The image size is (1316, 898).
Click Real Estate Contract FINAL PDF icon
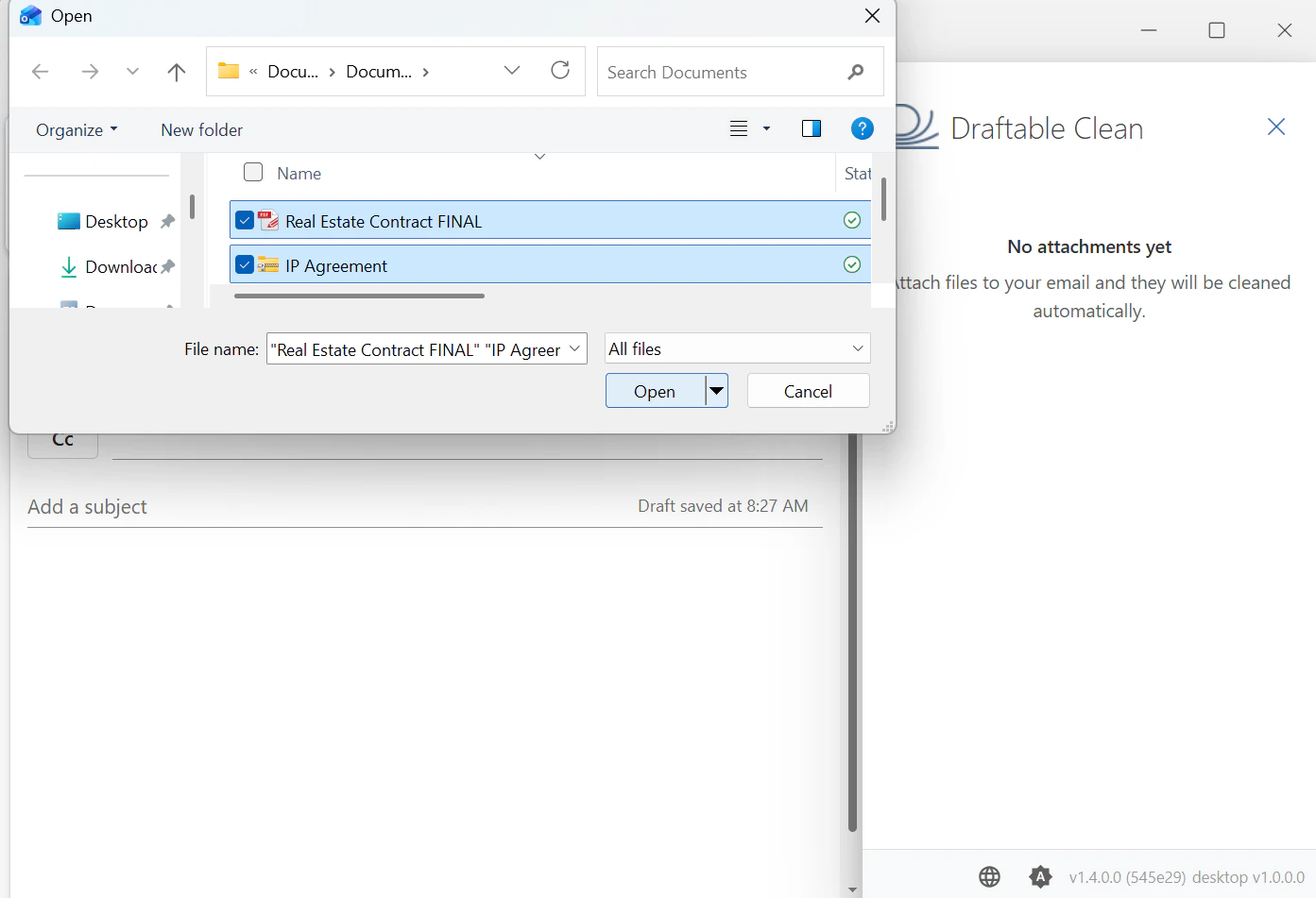point(268,220)
